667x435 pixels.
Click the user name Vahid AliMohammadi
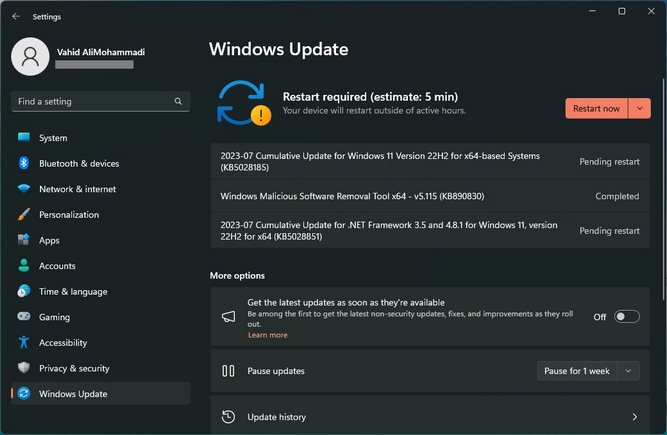101,52
